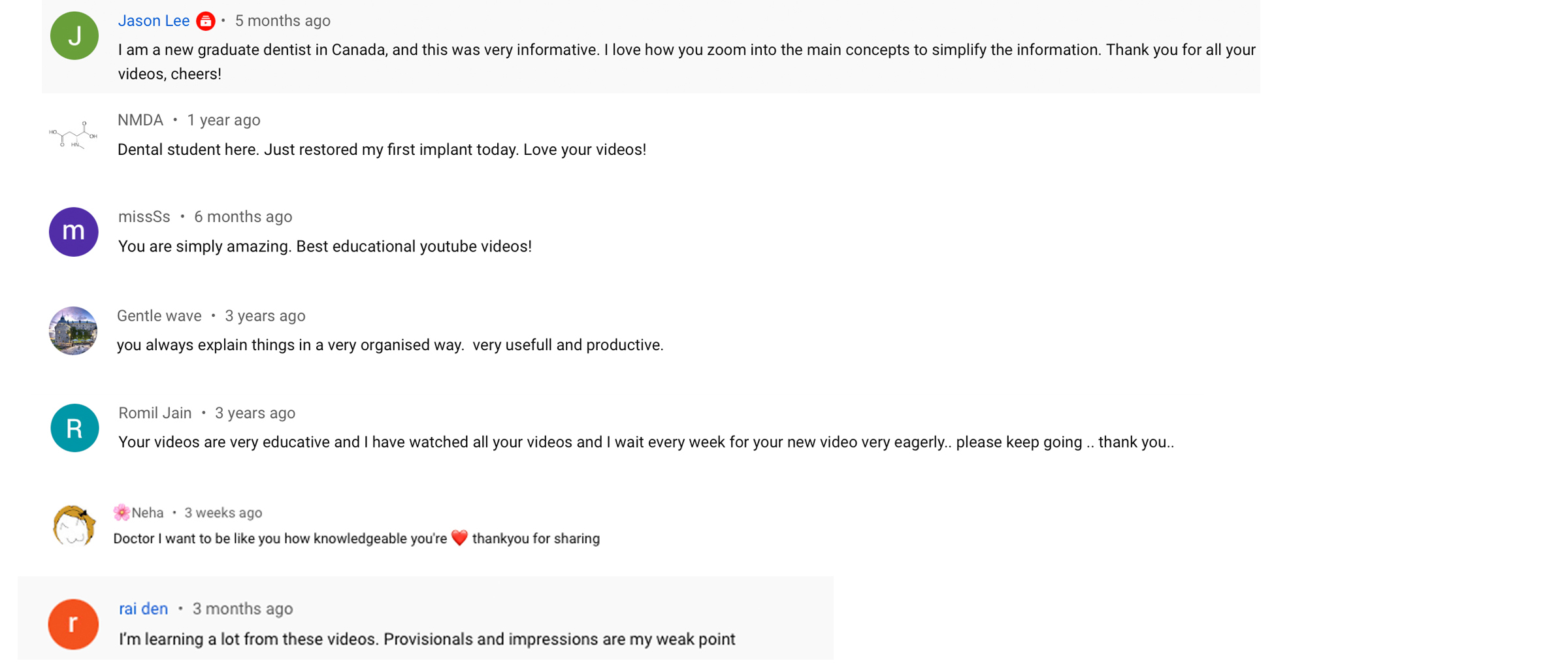The width and height of the screenshot is (1568, 663).
Task: Open Neha's cartoon avatar
Action: coord(74,525)
